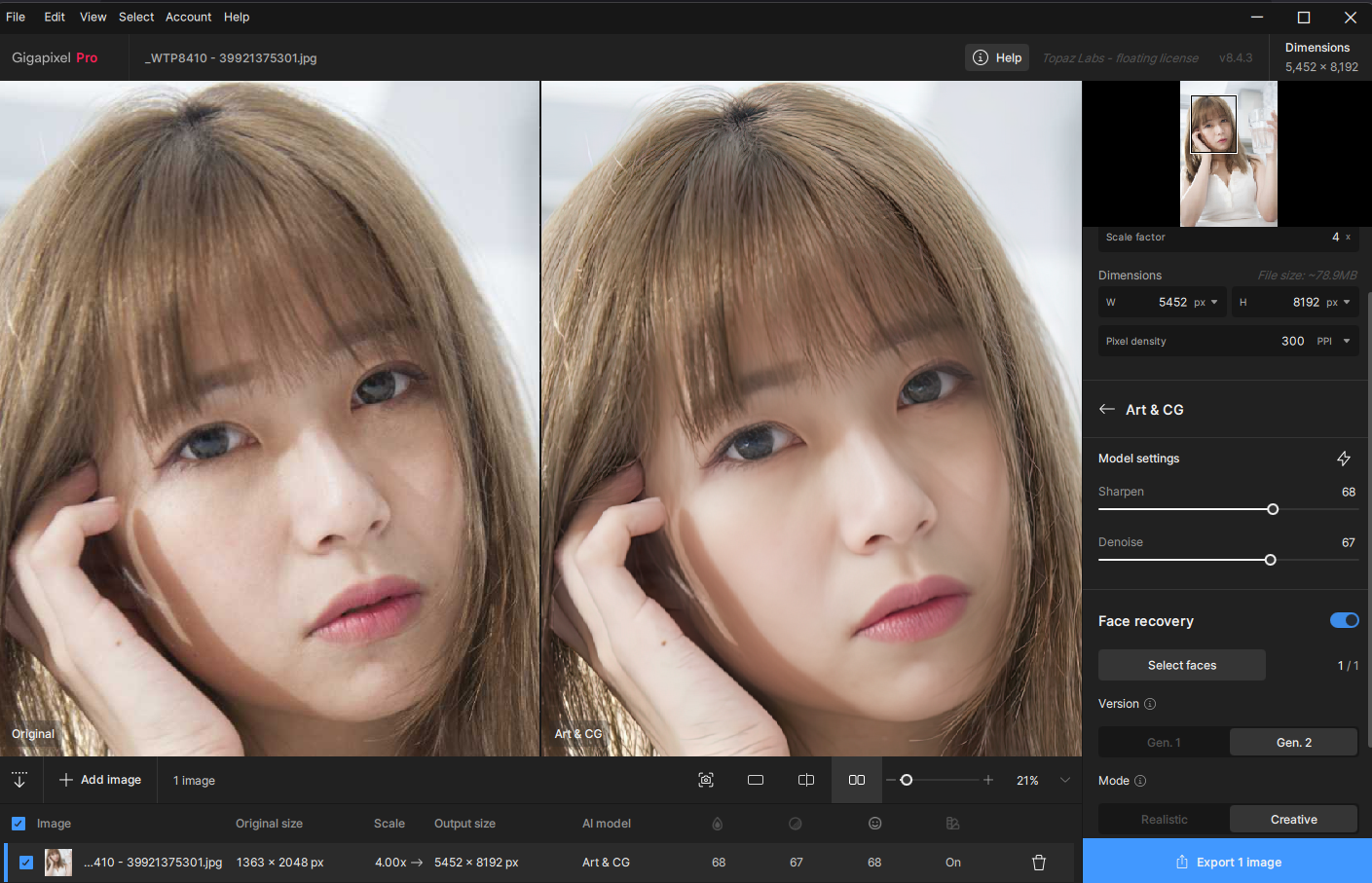Expand the zoom percentage dropdown
Viewport: 1372px width, 883px height.
coord(1065,780)
